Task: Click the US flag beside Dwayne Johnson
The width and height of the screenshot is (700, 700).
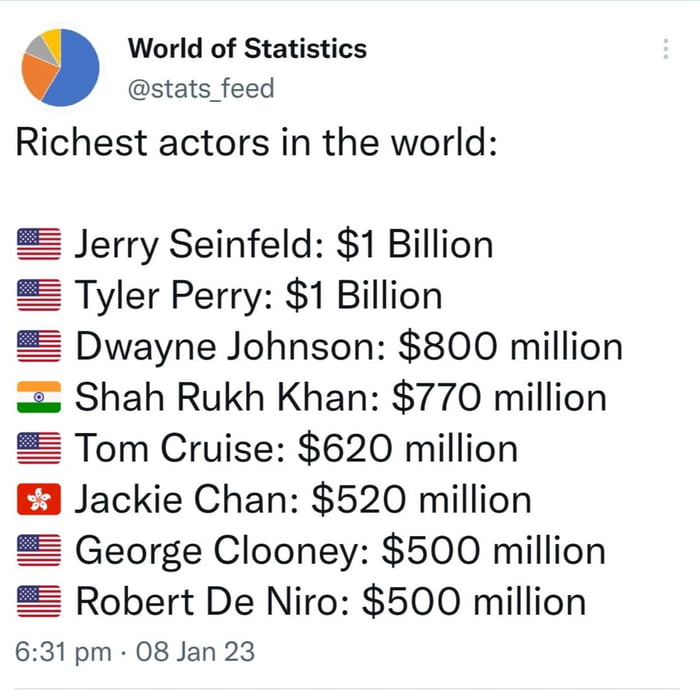Action: pos(40,347)
